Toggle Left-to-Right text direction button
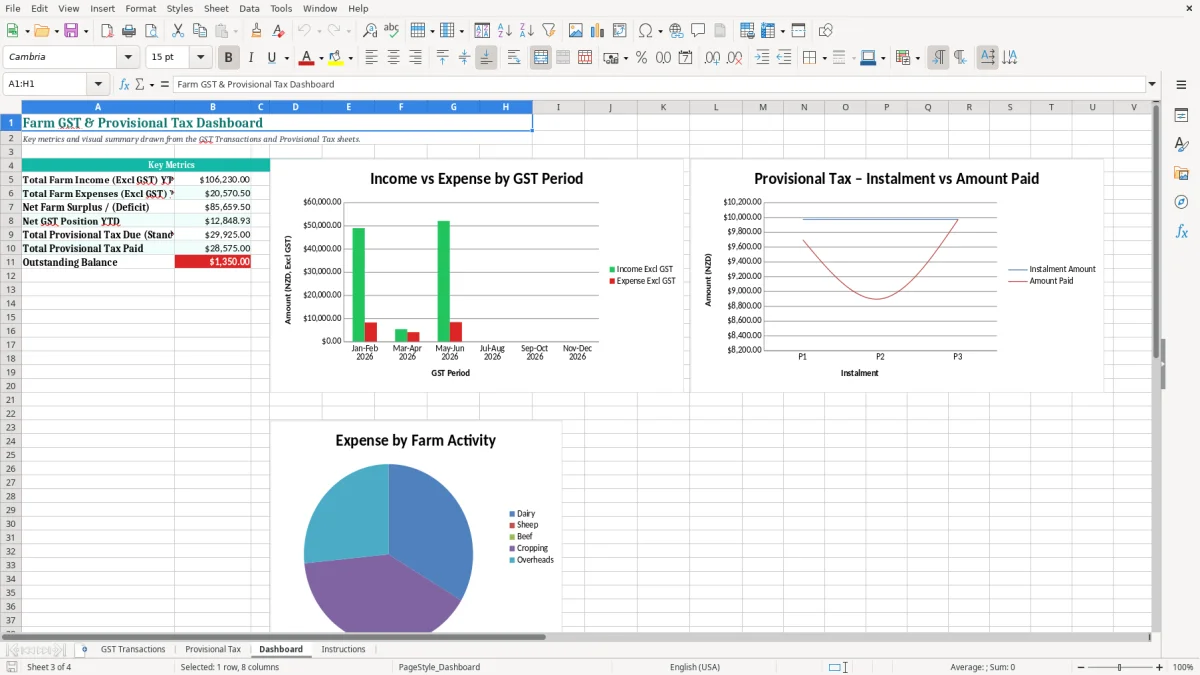This screenshot has width=1200, height=675. pos(938,58)
